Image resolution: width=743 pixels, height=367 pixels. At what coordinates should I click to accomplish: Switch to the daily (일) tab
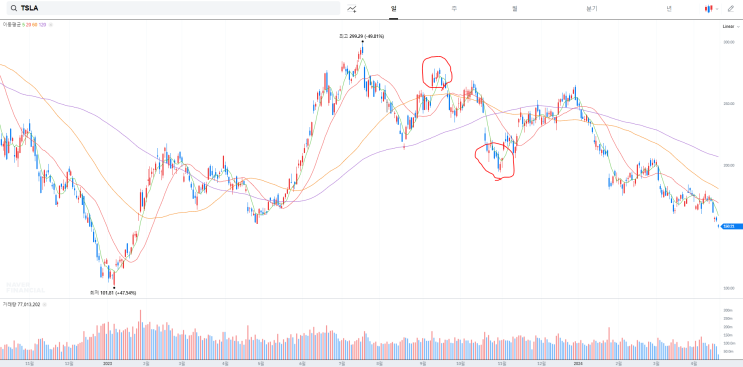[393, 9]
